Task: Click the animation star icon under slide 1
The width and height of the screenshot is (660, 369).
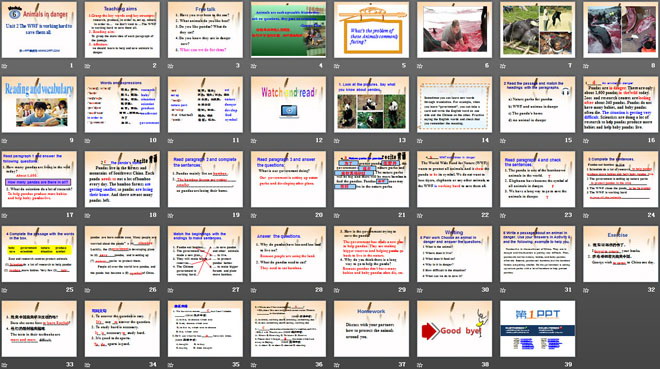Action: point(4,66)
